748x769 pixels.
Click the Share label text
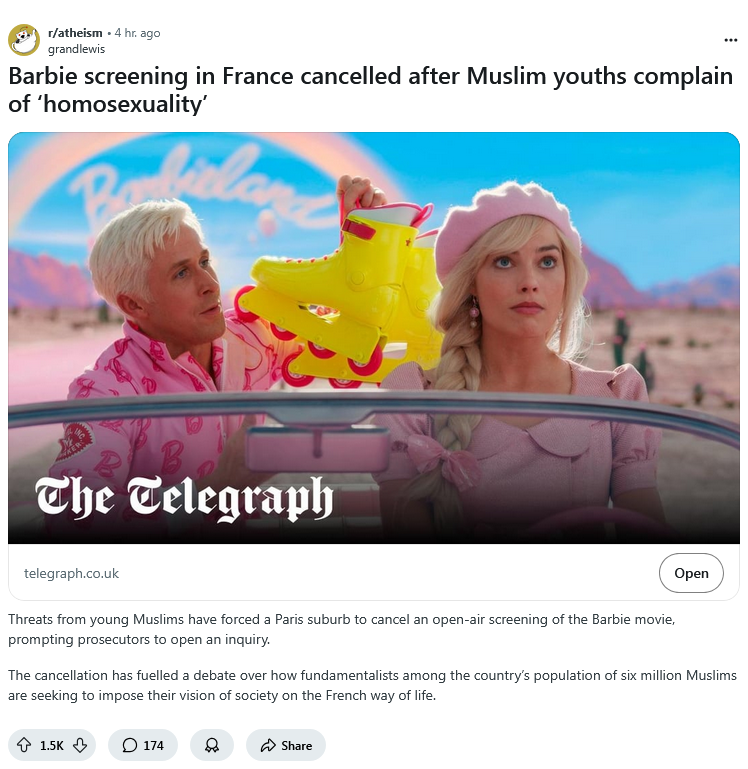(296, 745)
